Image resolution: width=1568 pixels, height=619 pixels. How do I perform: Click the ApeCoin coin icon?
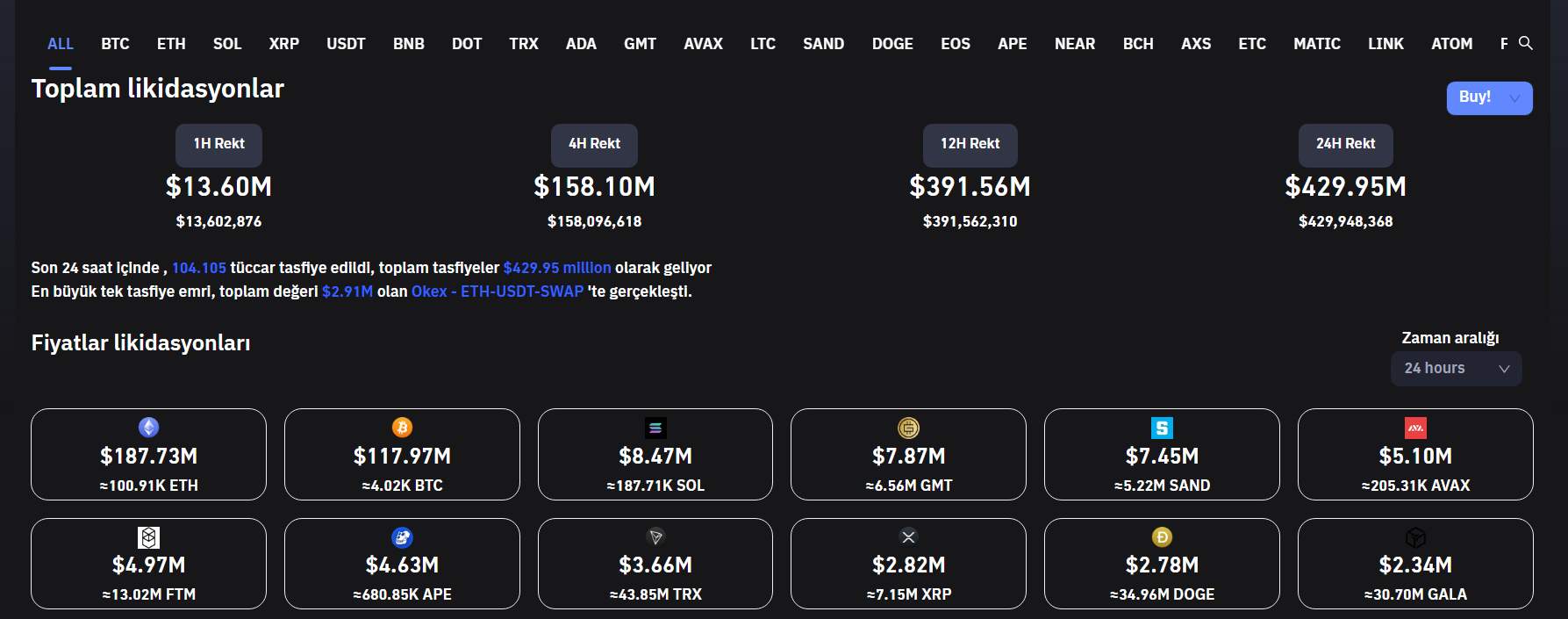tap(402, 536)
